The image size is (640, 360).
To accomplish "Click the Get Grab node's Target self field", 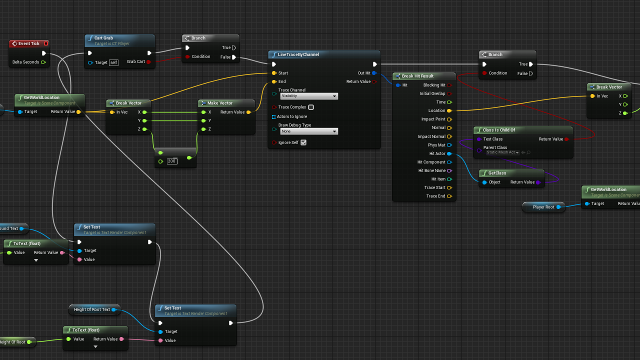I will click(114, 62).
